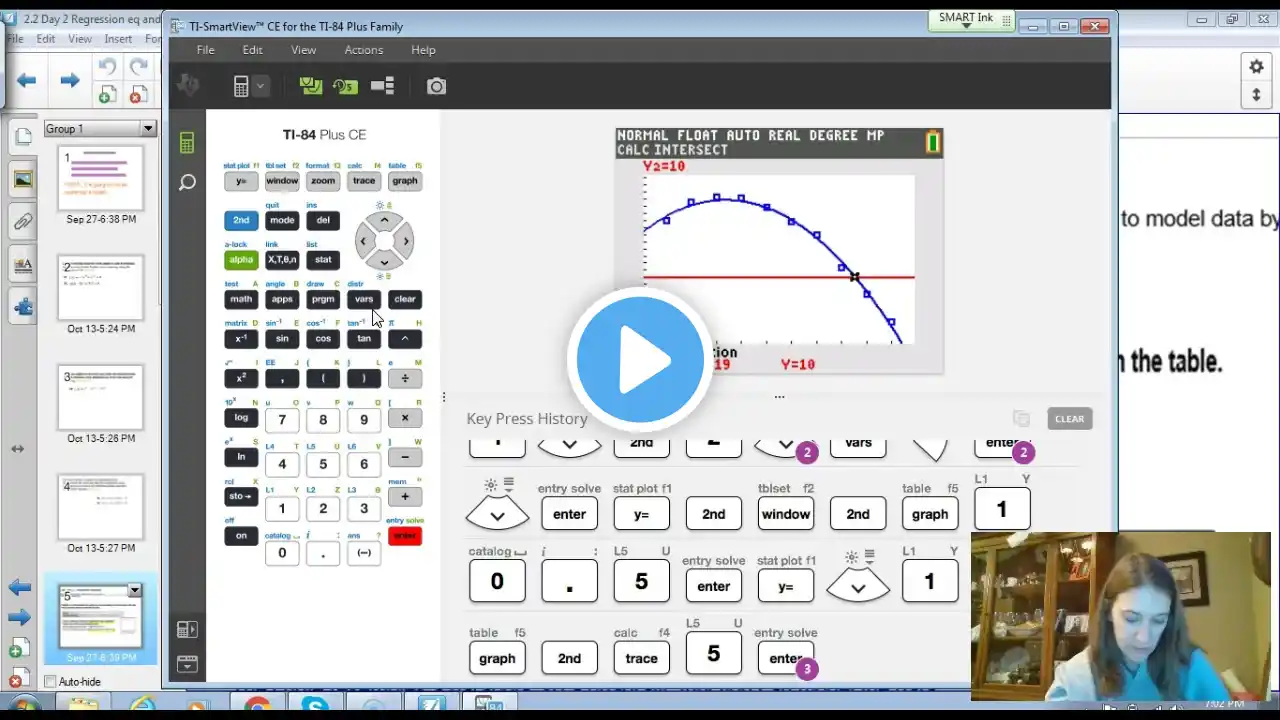Open the Add-ons puzzle piece side tab
Screen dimensions: 1280x720
22,305
